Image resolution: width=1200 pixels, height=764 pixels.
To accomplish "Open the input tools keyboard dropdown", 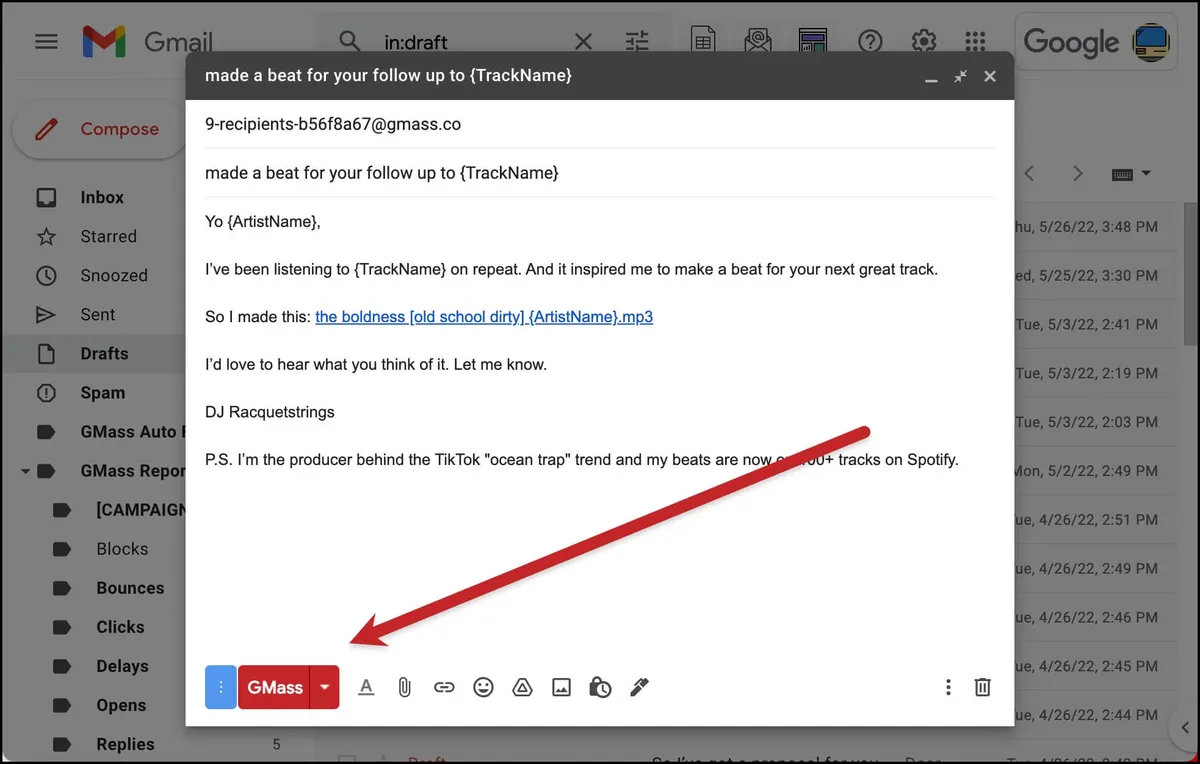I will (x=1132, y=174).
